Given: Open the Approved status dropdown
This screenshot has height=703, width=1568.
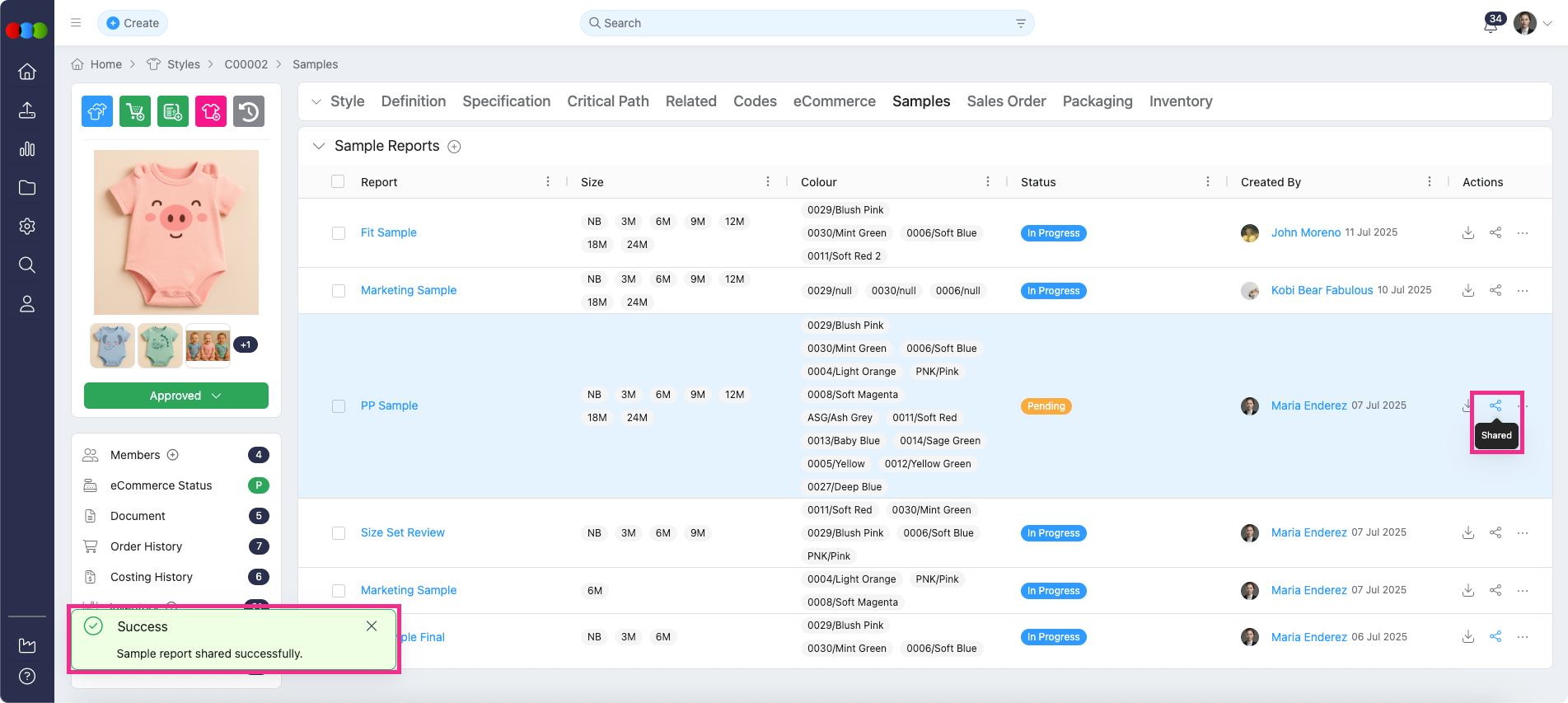Looking at the screenshot, I should (x=176, y=396).
